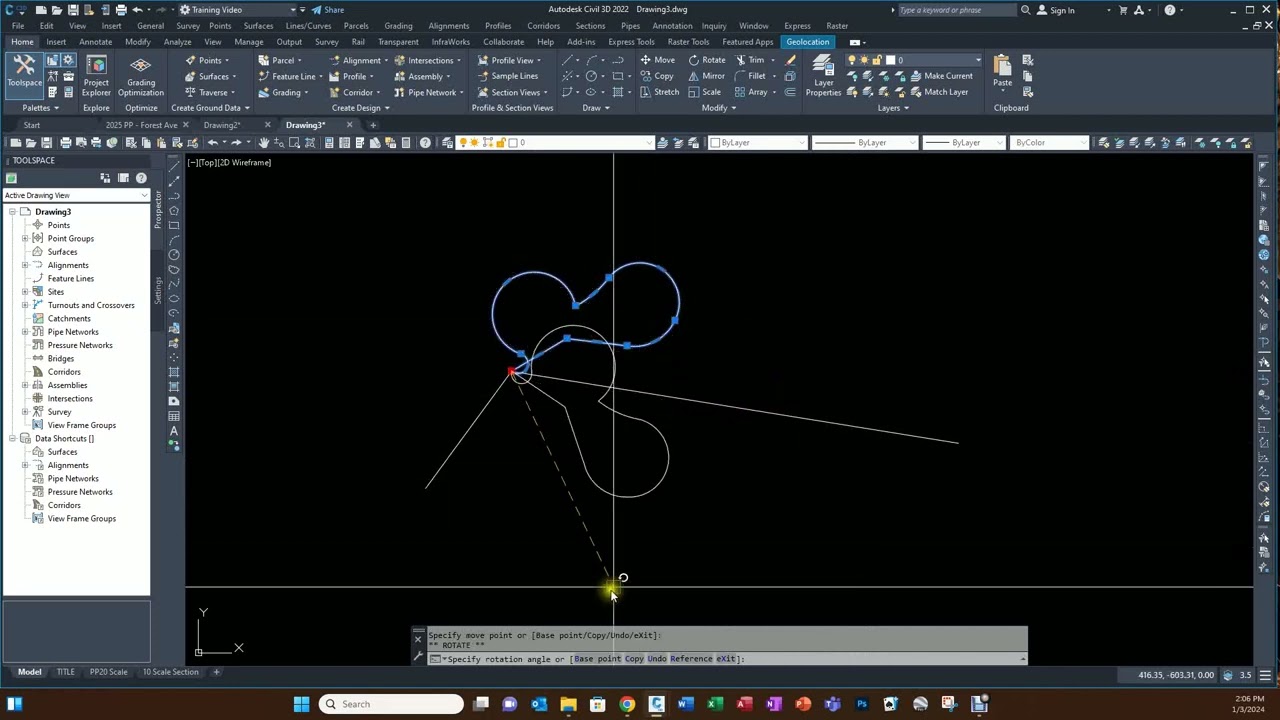Screen dimensions: 1280x720
Task: Open the Surfaces dropdown in ribbon
Action: [212, 76]
